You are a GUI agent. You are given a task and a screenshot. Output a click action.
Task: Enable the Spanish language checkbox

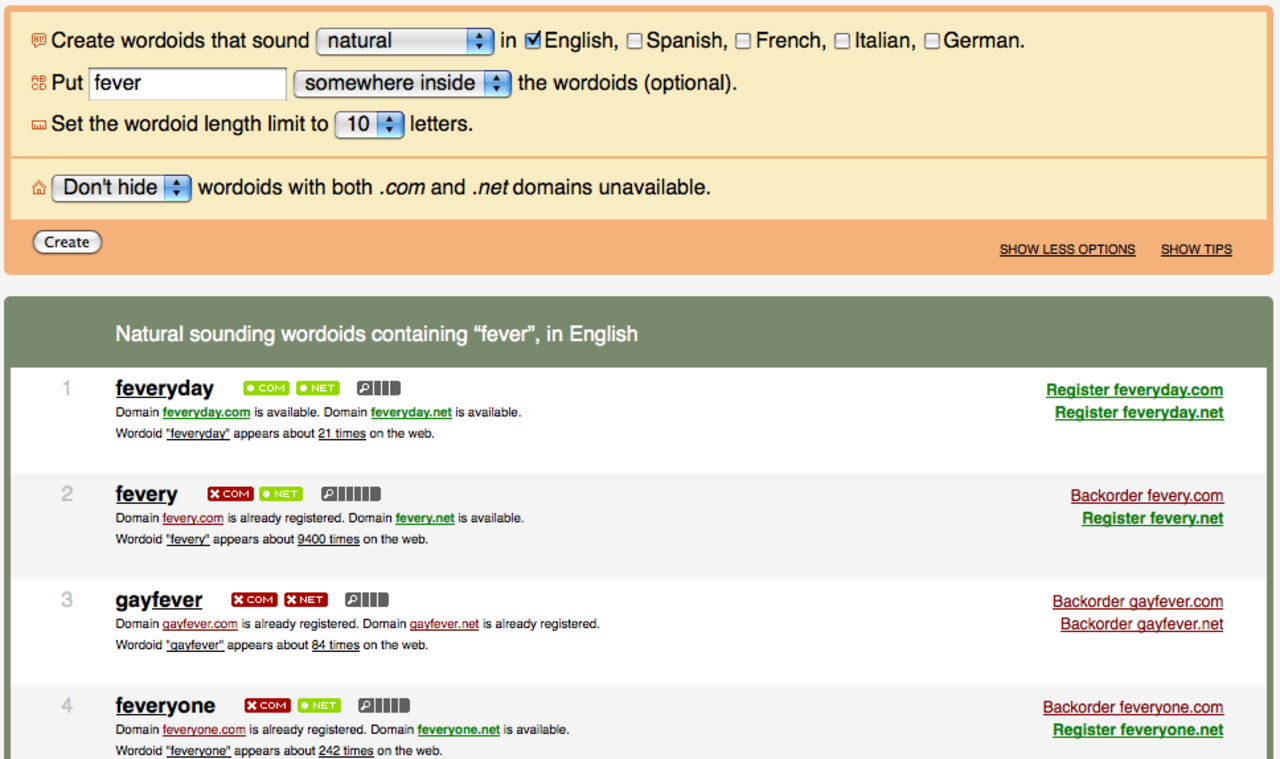pyautogui.click(x=635, y=41)
